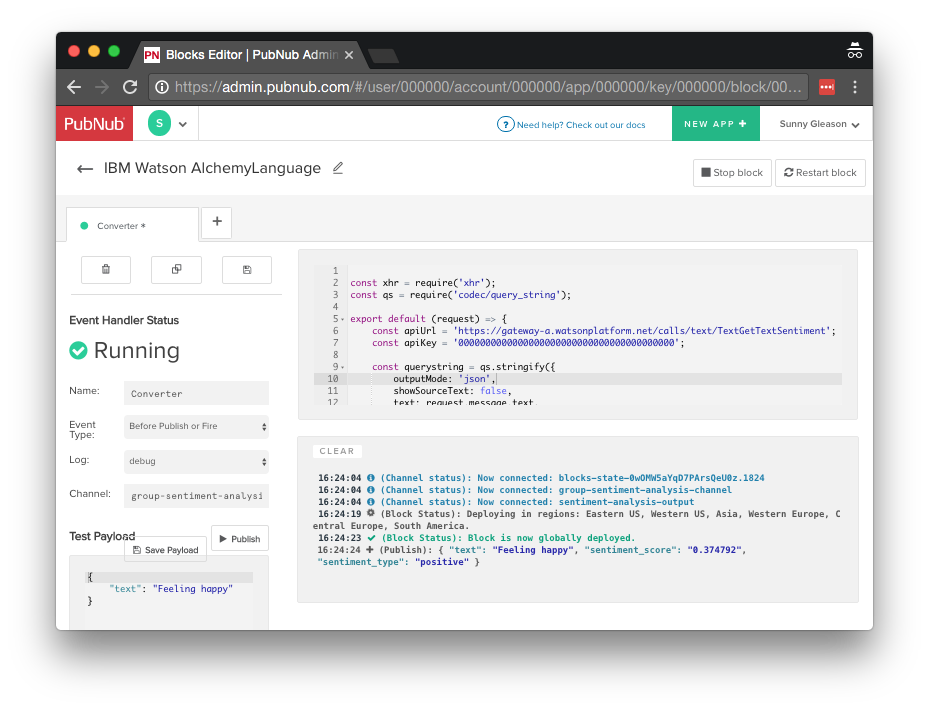
Task: Go back using the left arrow beside block title
Action: (x=85, y=169)
